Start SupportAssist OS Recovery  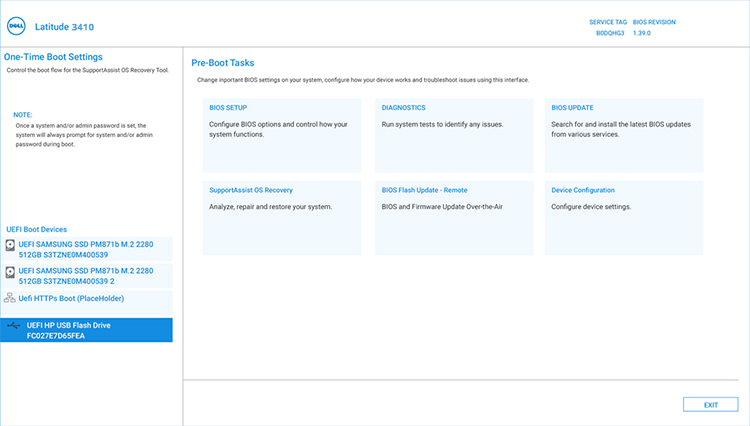point(282,218)
